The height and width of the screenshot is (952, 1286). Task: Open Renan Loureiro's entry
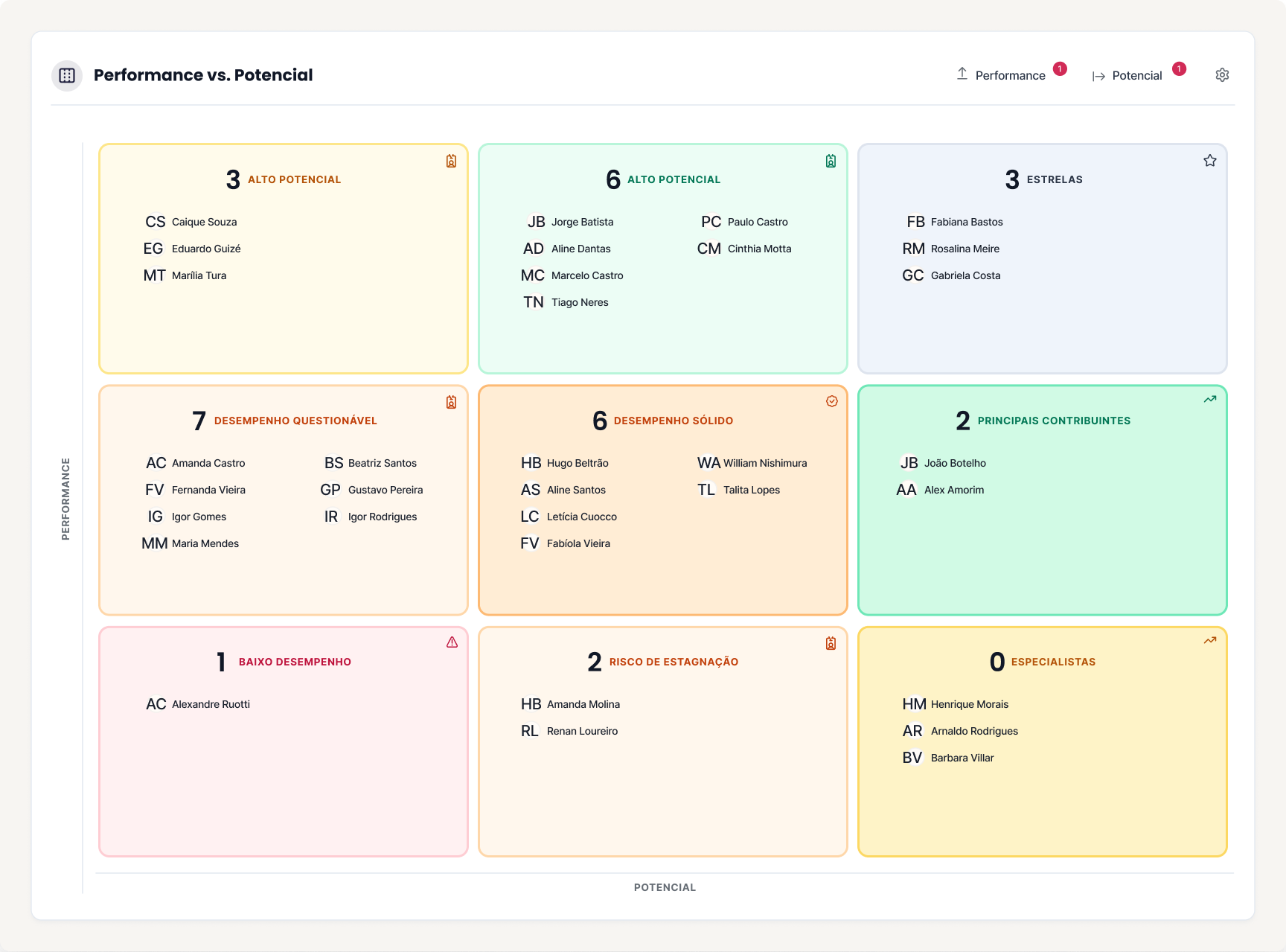569,731
